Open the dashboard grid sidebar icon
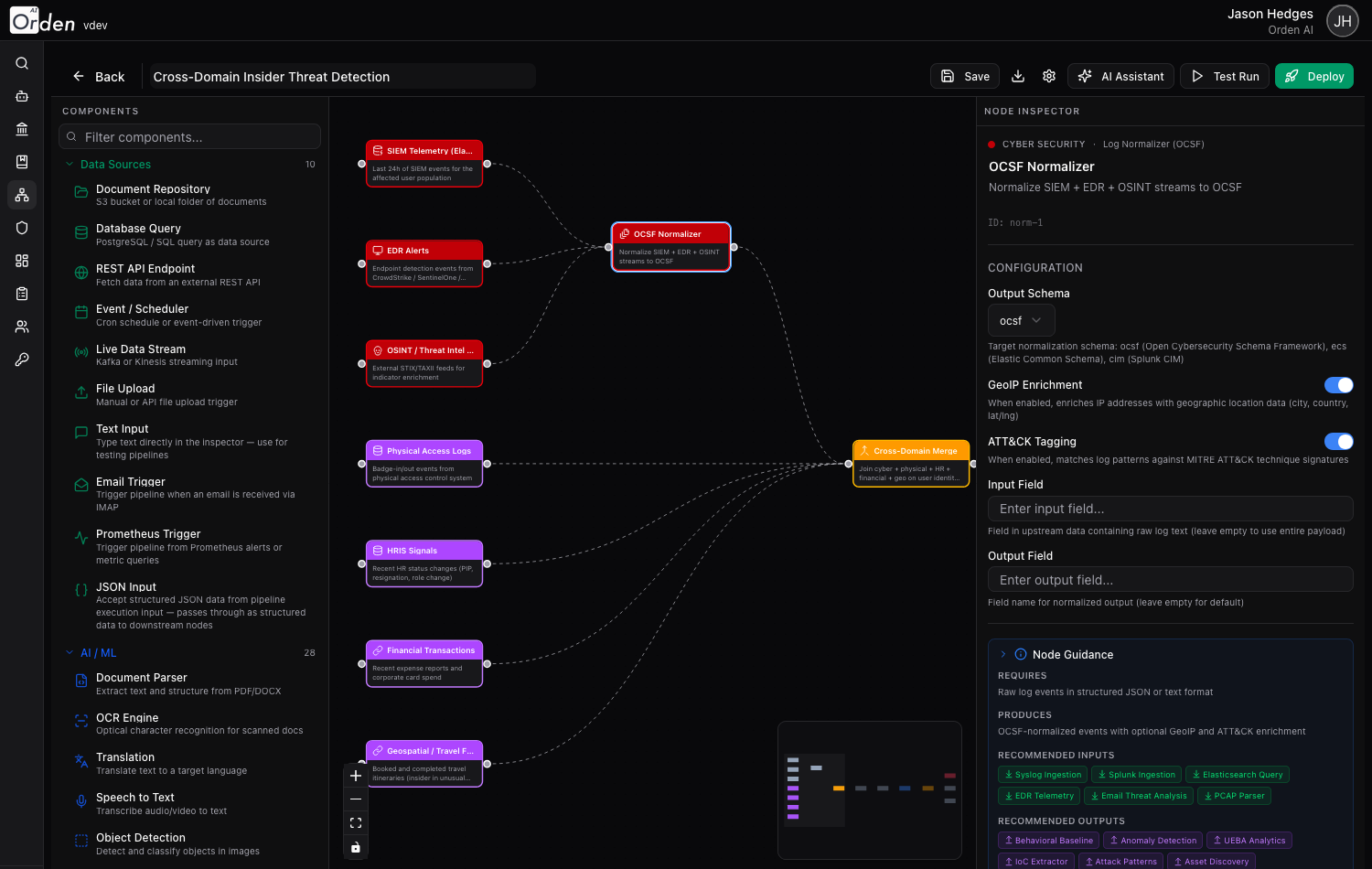The height and width of the screenshot is (869, 1372). pyautogui.click(x=22, y=261)
